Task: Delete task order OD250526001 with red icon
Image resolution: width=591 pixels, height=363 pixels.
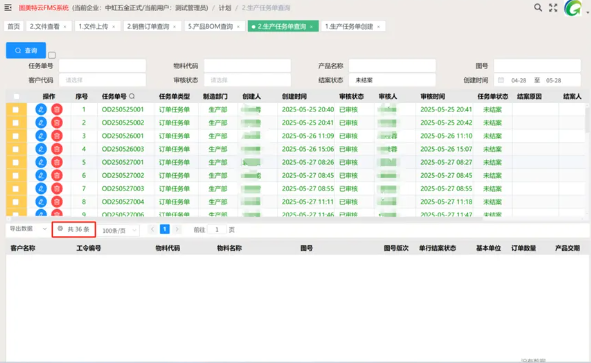Action: tap(57, 136)
